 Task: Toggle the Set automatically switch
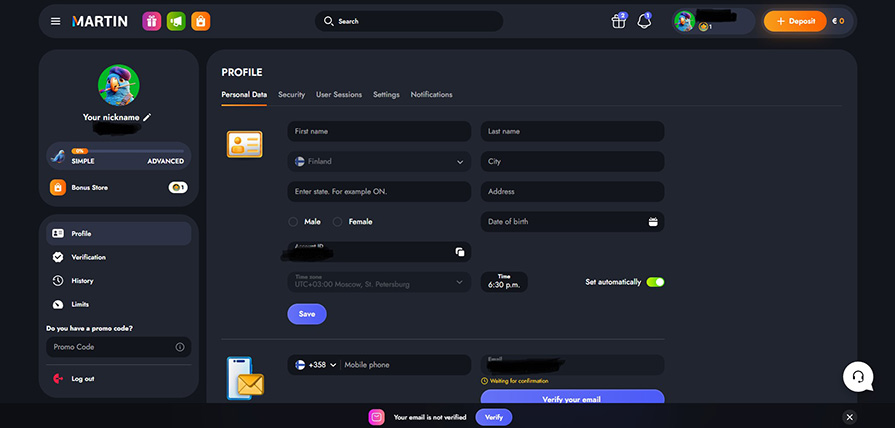point(655,282)
